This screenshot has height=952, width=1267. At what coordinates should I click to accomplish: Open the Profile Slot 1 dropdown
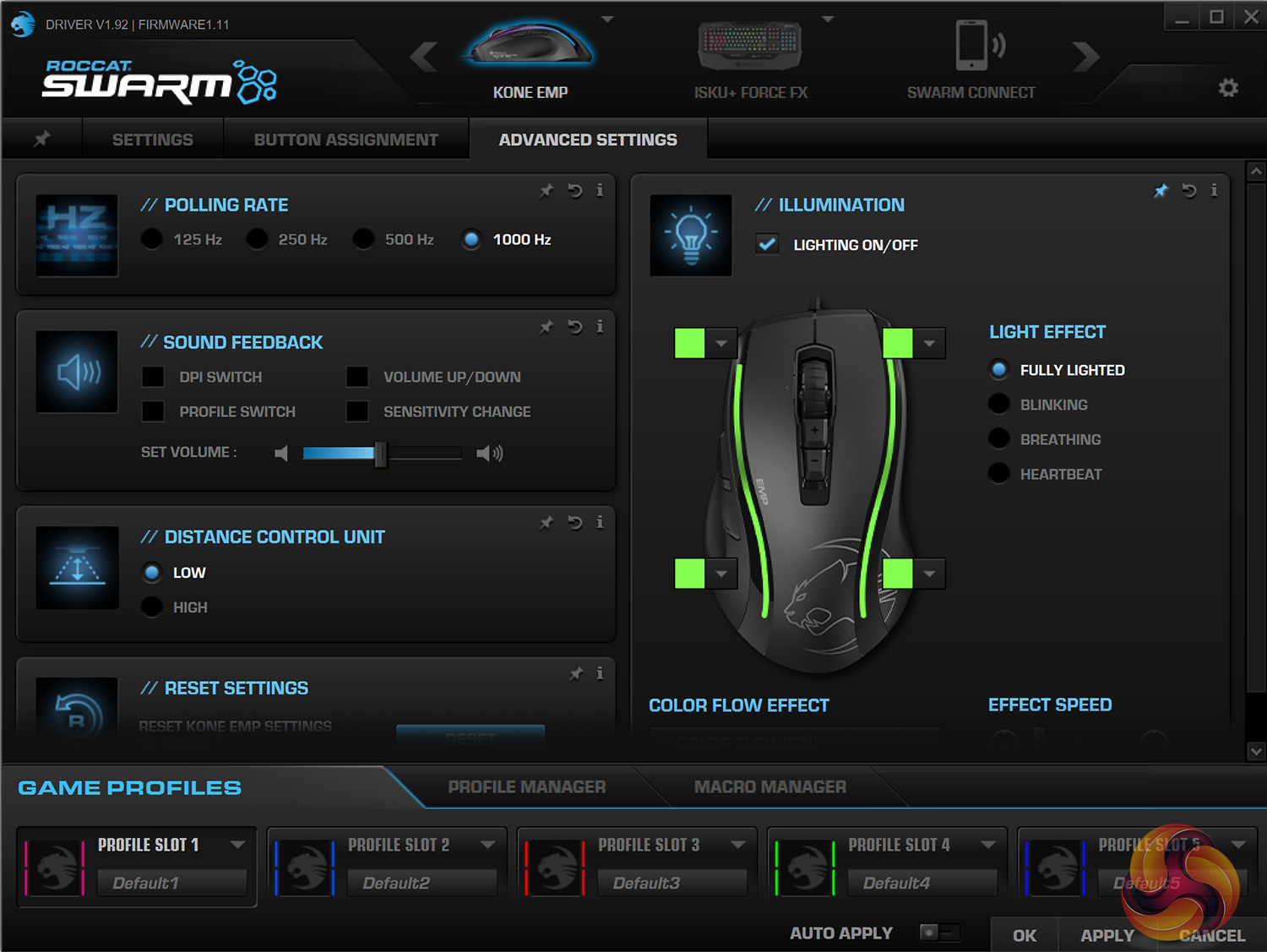tap(238, 845)
